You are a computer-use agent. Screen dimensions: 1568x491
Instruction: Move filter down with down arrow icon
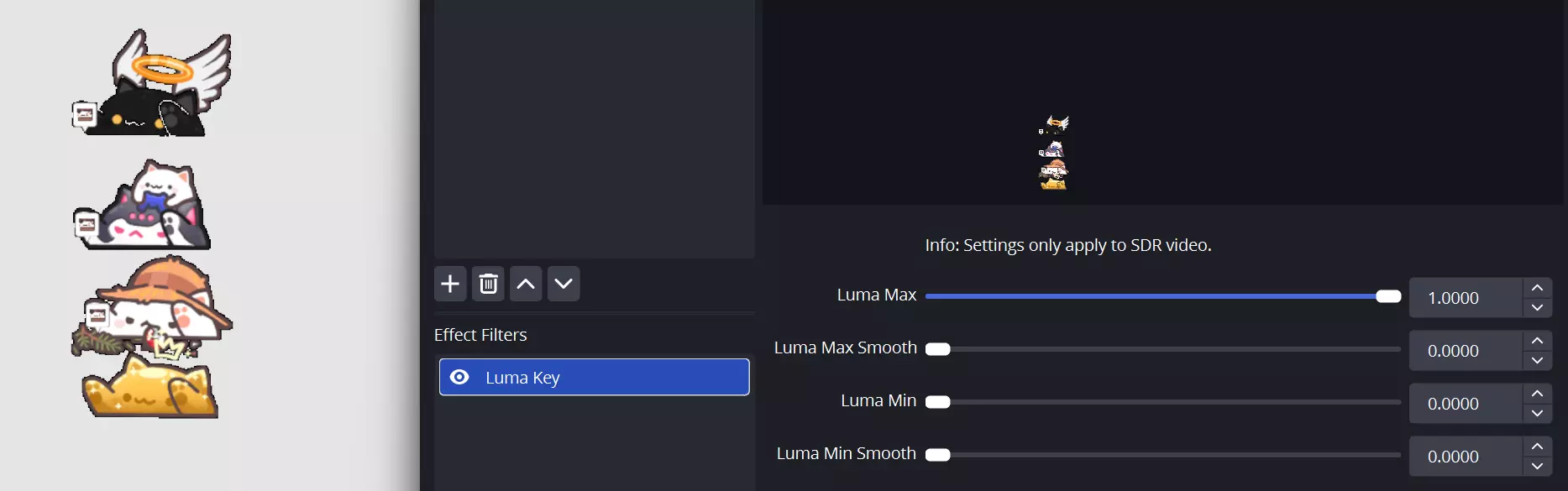pos(564,284)
